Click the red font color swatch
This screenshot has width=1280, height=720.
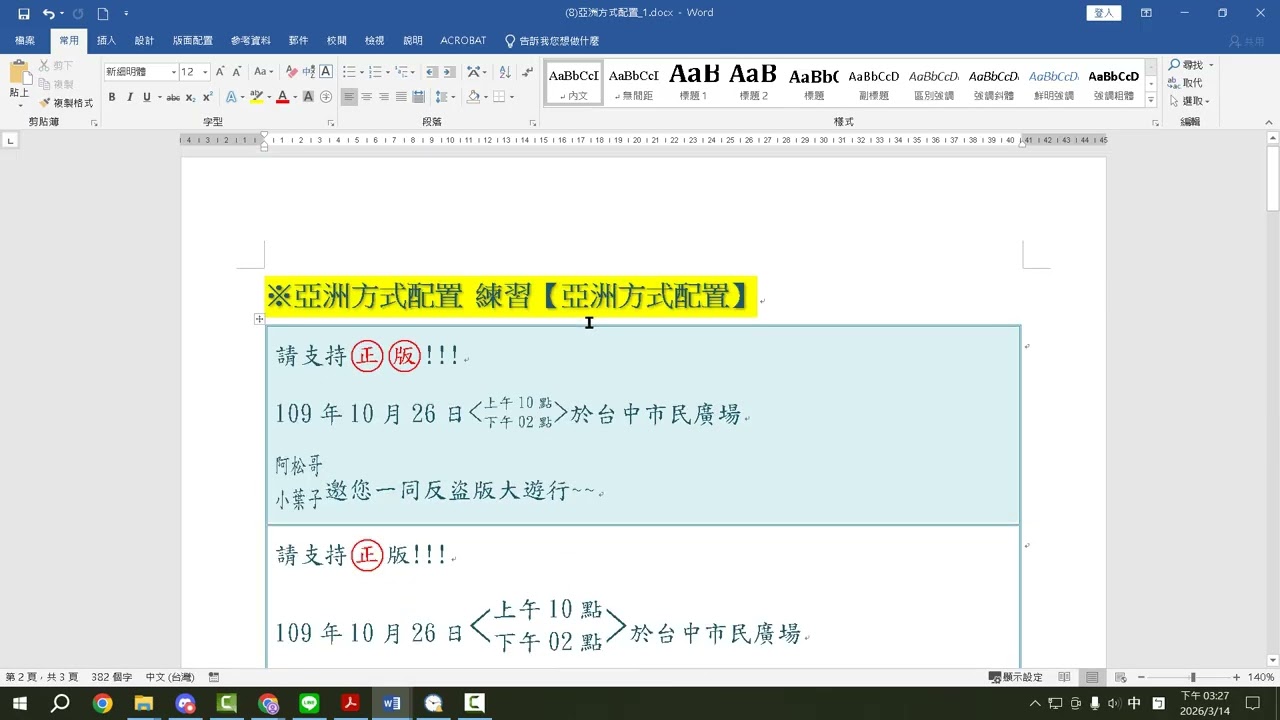point(282,97)
